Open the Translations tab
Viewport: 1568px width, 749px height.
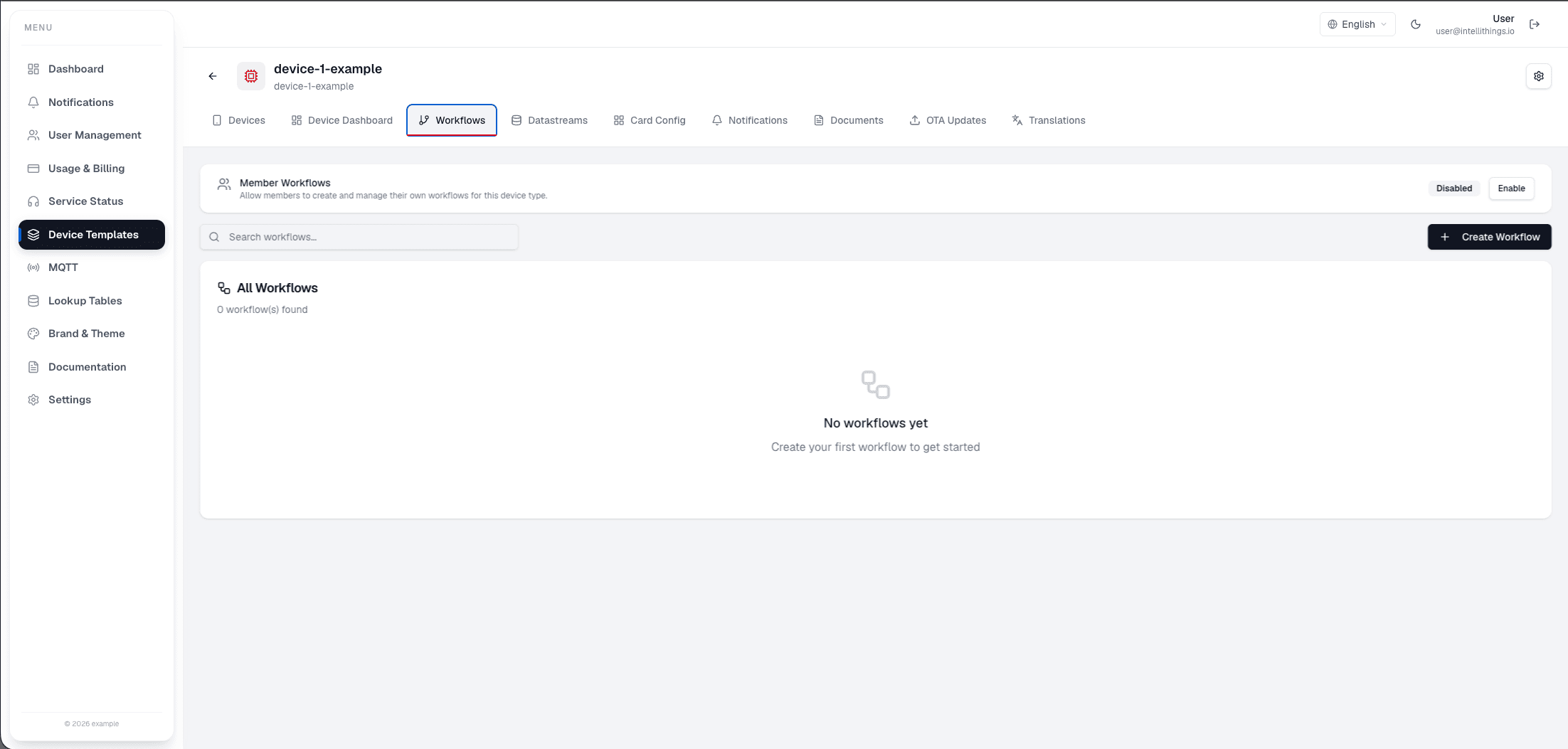click(x=1048, y=120)
